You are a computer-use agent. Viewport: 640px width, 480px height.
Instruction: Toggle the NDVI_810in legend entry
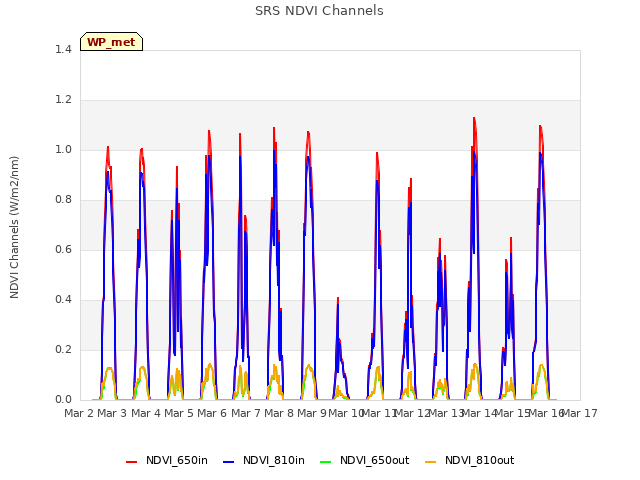(x=264, y=461)
